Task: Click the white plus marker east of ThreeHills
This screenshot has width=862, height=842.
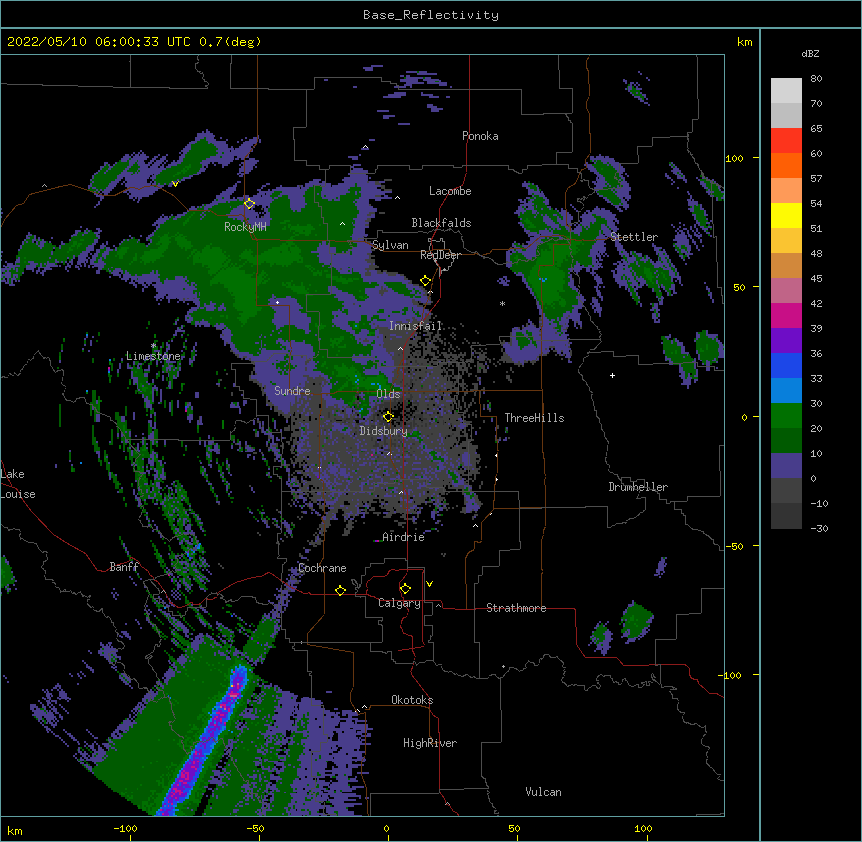Action: pyautogui.click(x=612, y=375)
